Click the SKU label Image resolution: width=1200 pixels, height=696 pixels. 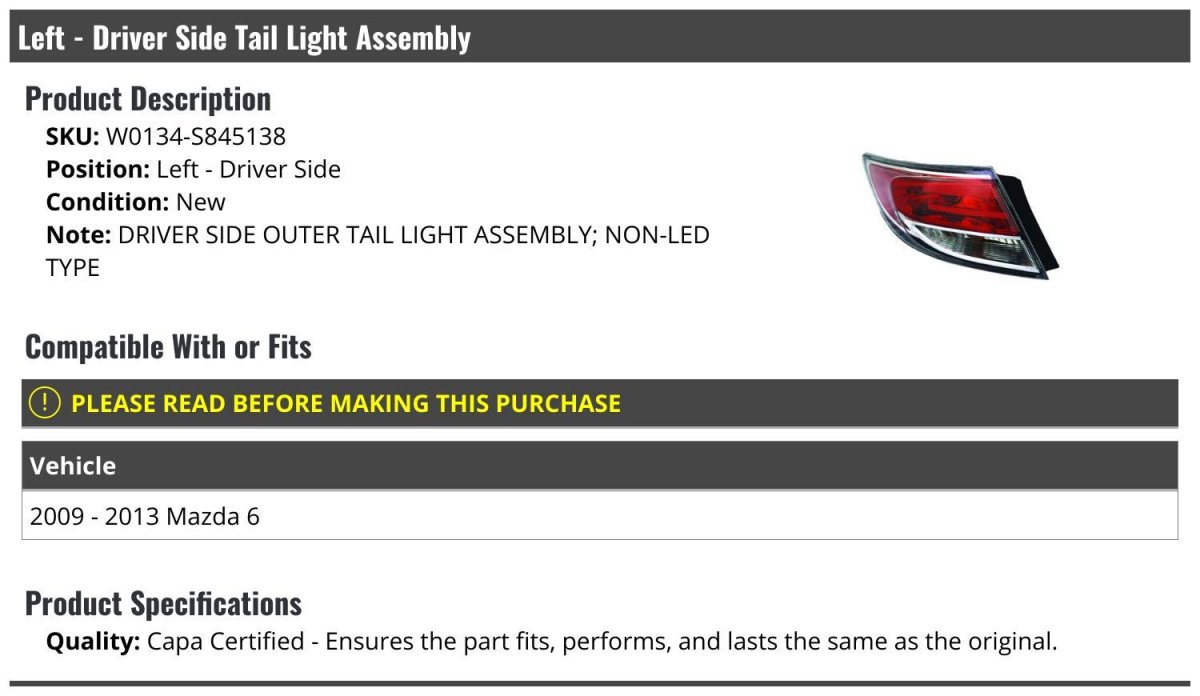click(73, 136)
